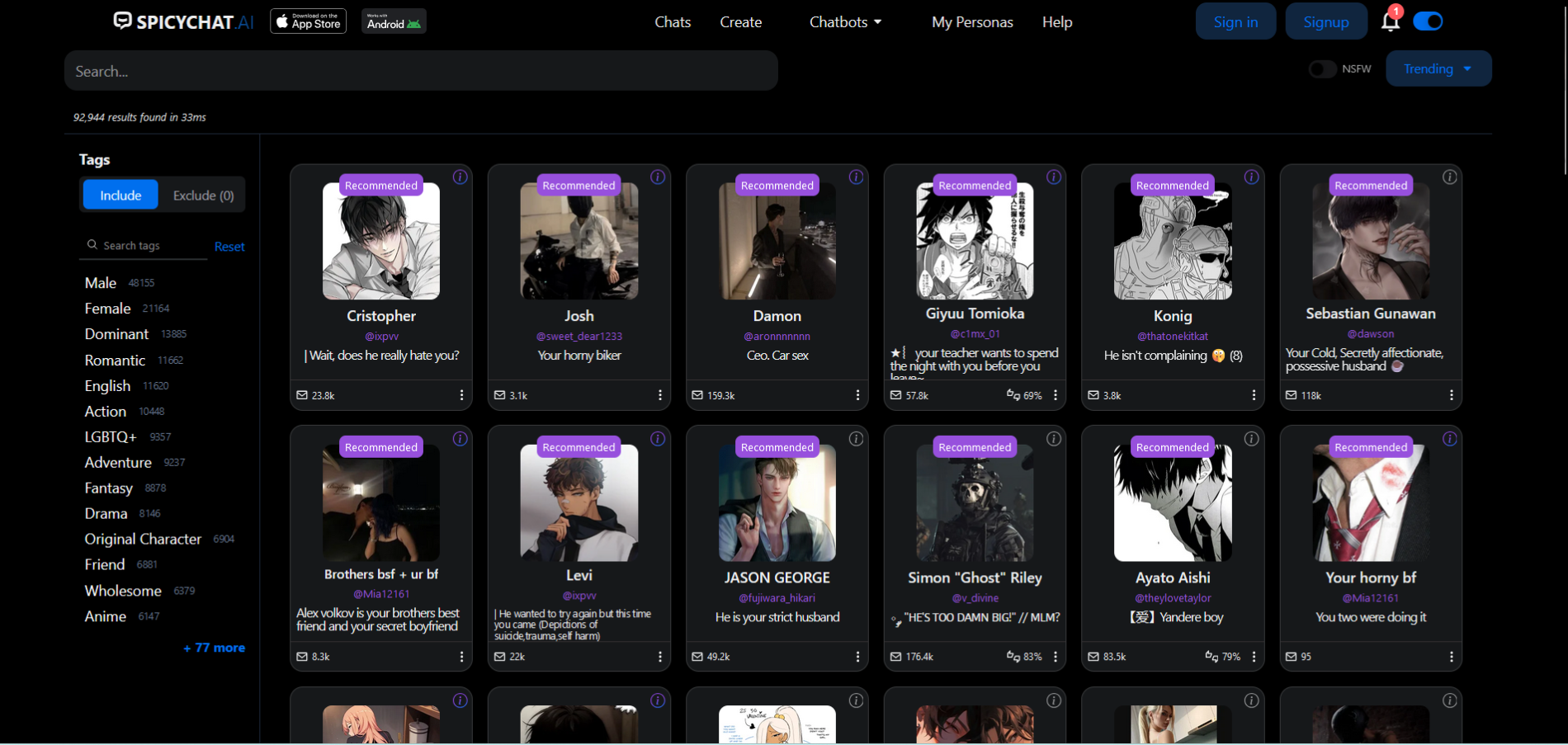The image size is (1568, 745).
Task: Open the Damon character thumbnail
Action: point(777,241)
